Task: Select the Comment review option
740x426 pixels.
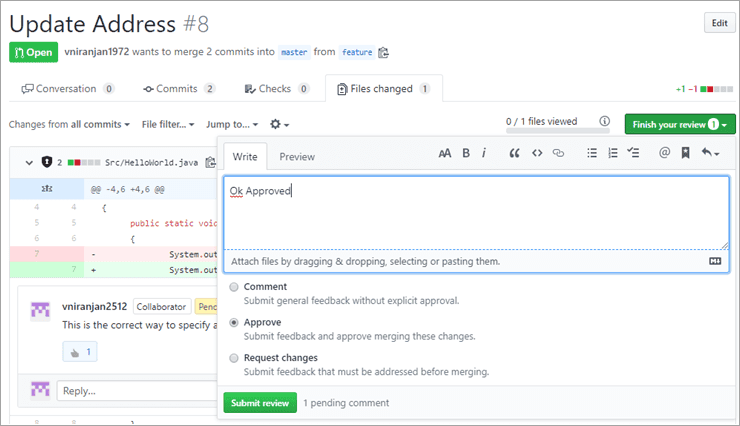Action: pos(234,287)
